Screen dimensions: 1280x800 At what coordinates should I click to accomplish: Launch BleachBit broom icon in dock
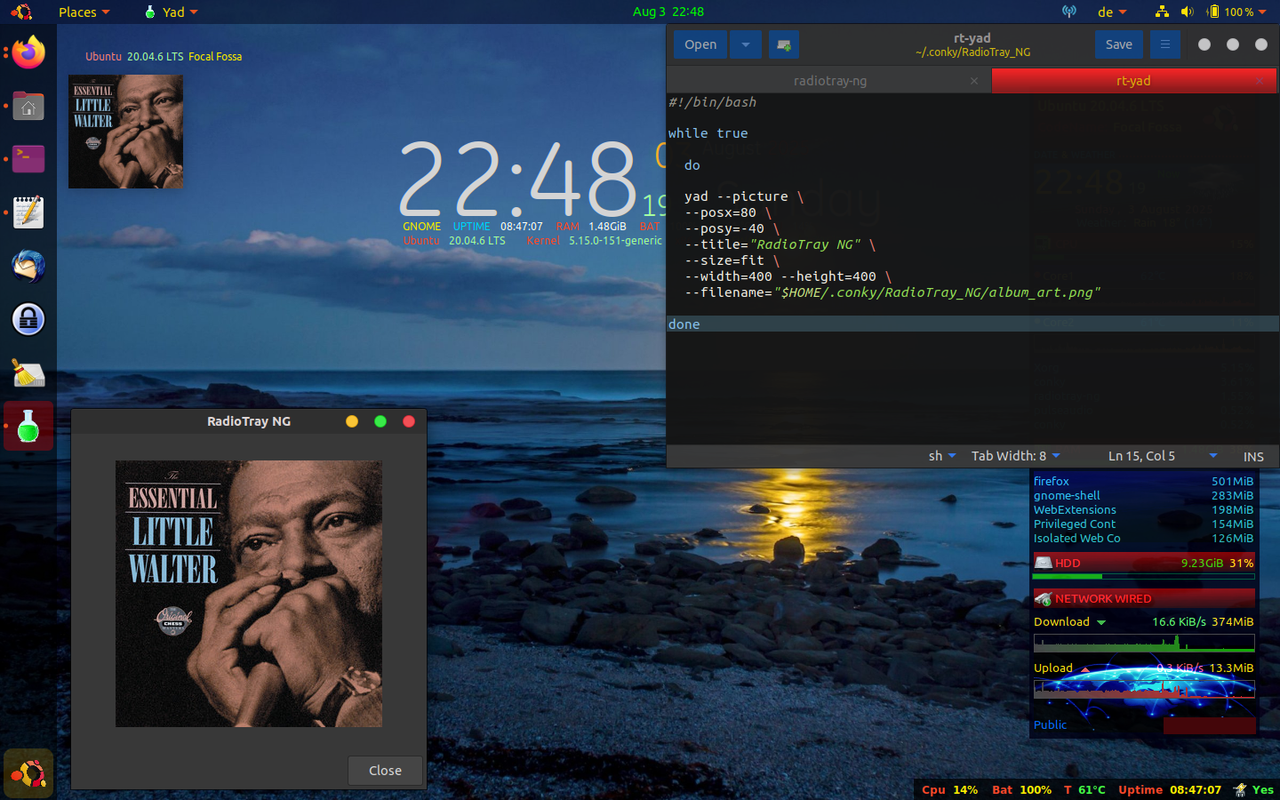[x=28, y=373]
